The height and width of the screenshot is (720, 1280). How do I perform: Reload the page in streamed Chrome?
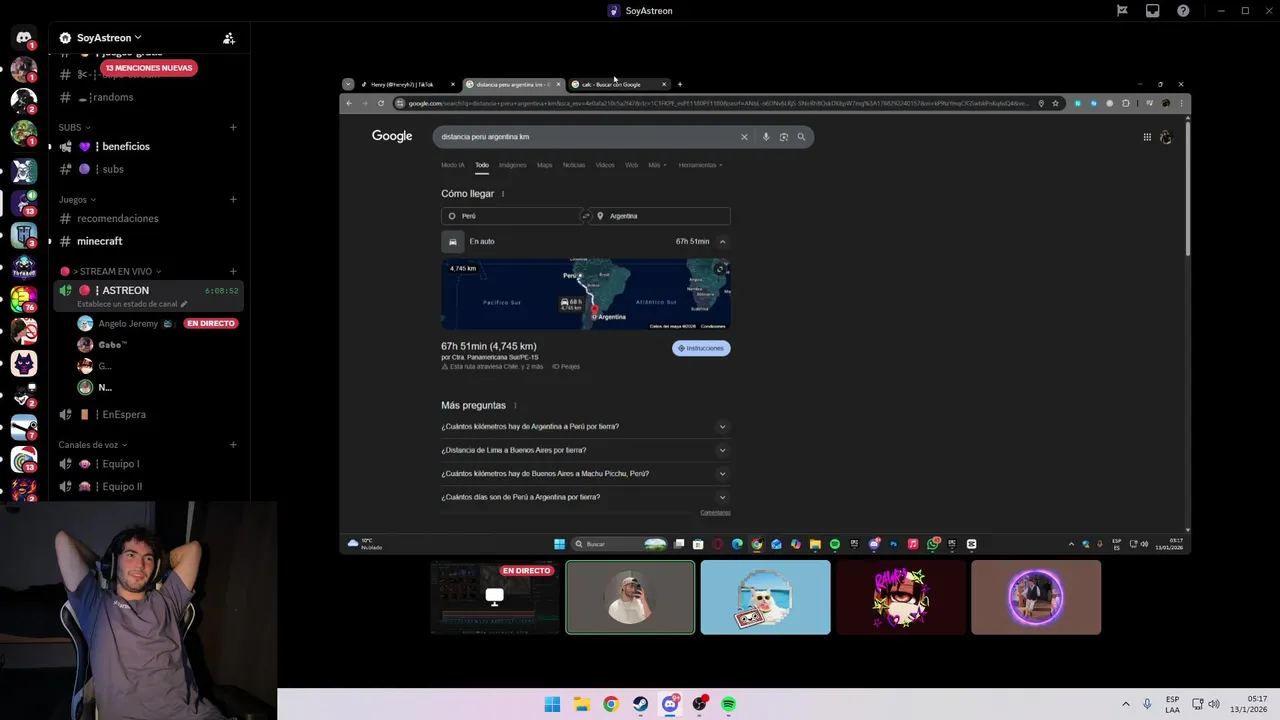381,103
